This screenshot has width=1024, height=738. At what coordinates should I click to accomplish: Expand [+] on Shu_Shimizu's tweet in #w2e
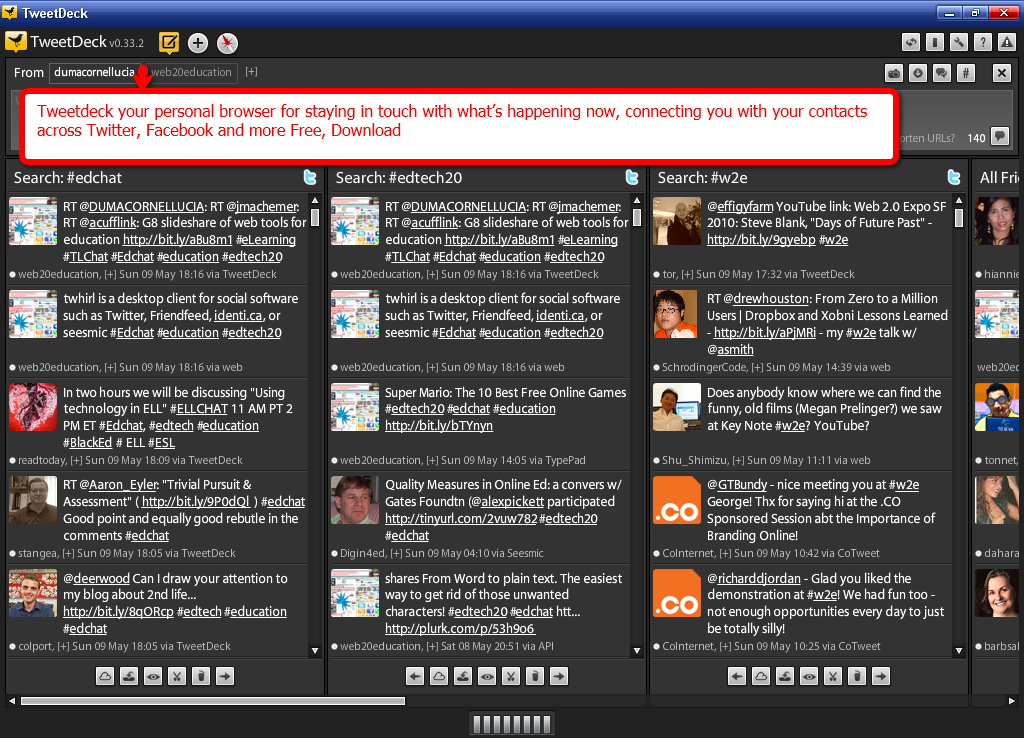tap(739, 460)
